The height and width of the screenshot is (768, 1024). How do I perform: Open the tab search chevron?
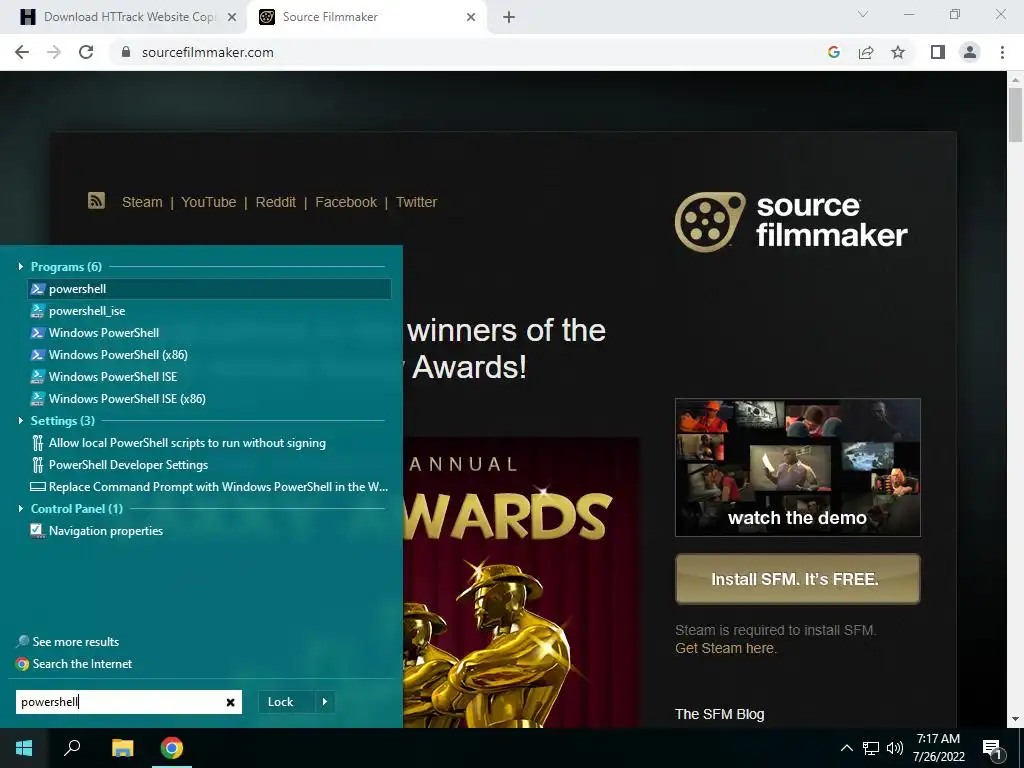tap(863, 14)
